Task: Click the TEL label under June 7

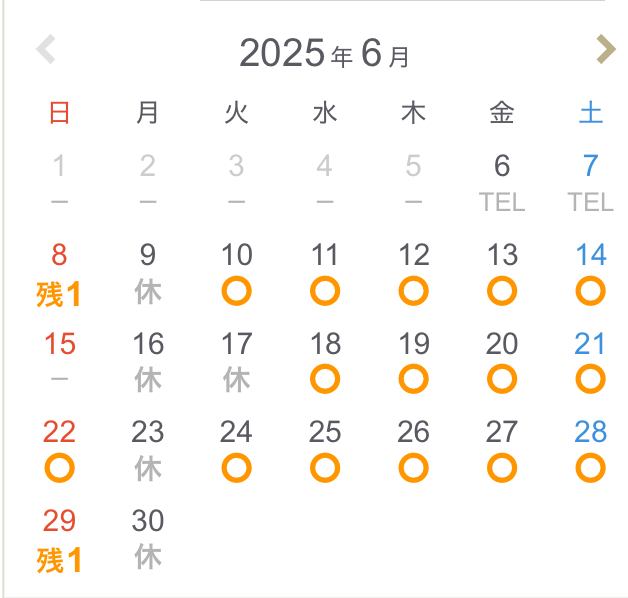Action: point(591,201)
